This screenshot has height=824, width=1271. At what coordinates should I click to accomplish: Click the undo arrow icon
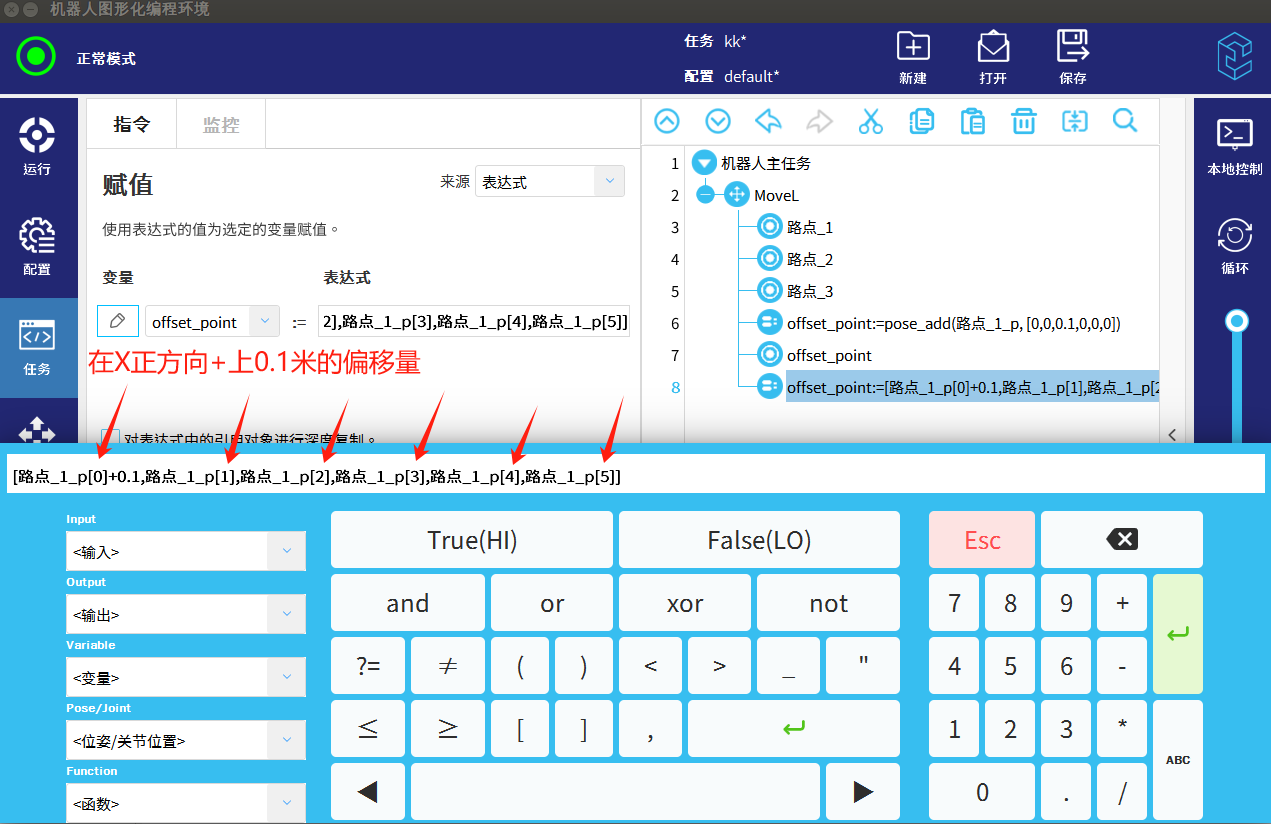[x=768, y=122]
